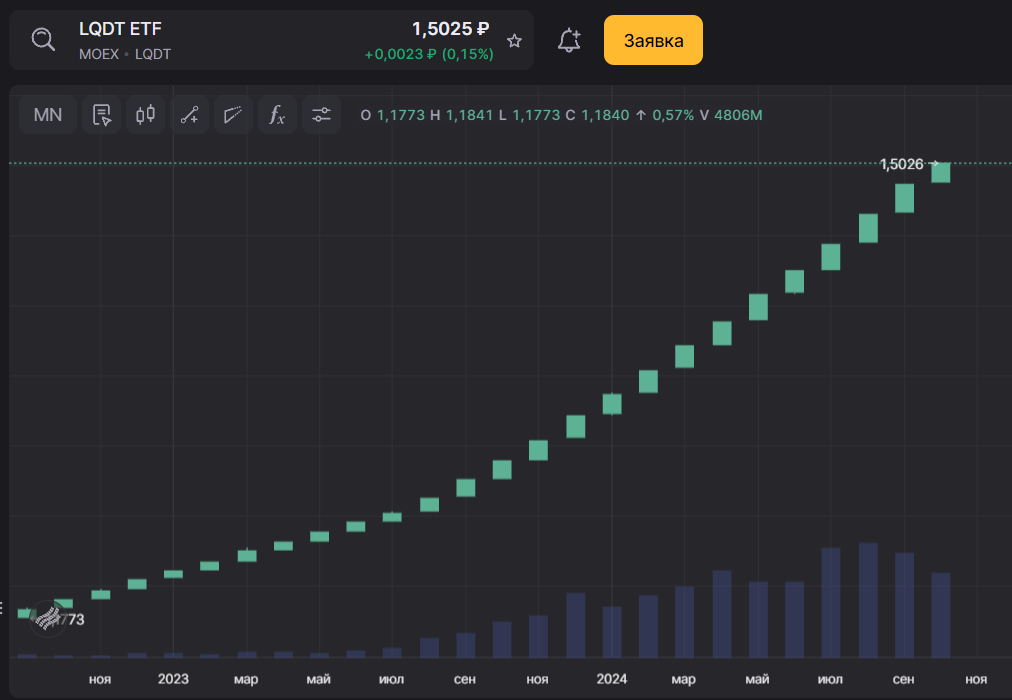The image size is (1012, 700).
Task: Click the round logo watermark button at bottom left
Action: [48, 619]
